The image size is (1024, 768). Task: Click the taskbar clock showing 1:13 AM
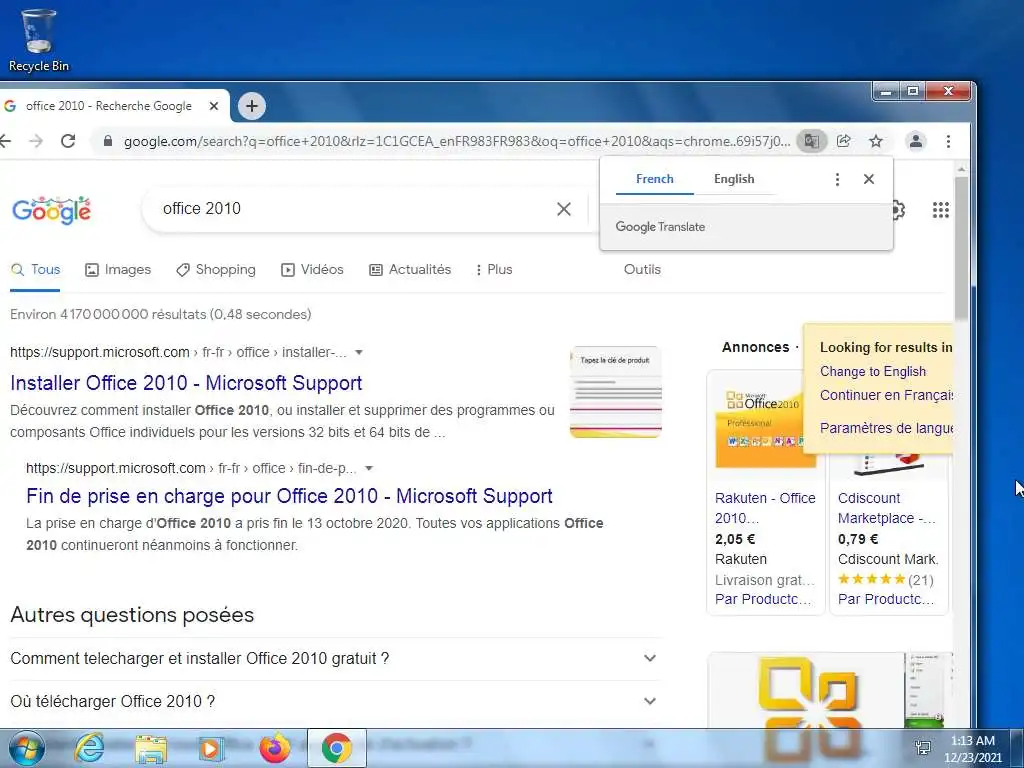pos(972,748)
